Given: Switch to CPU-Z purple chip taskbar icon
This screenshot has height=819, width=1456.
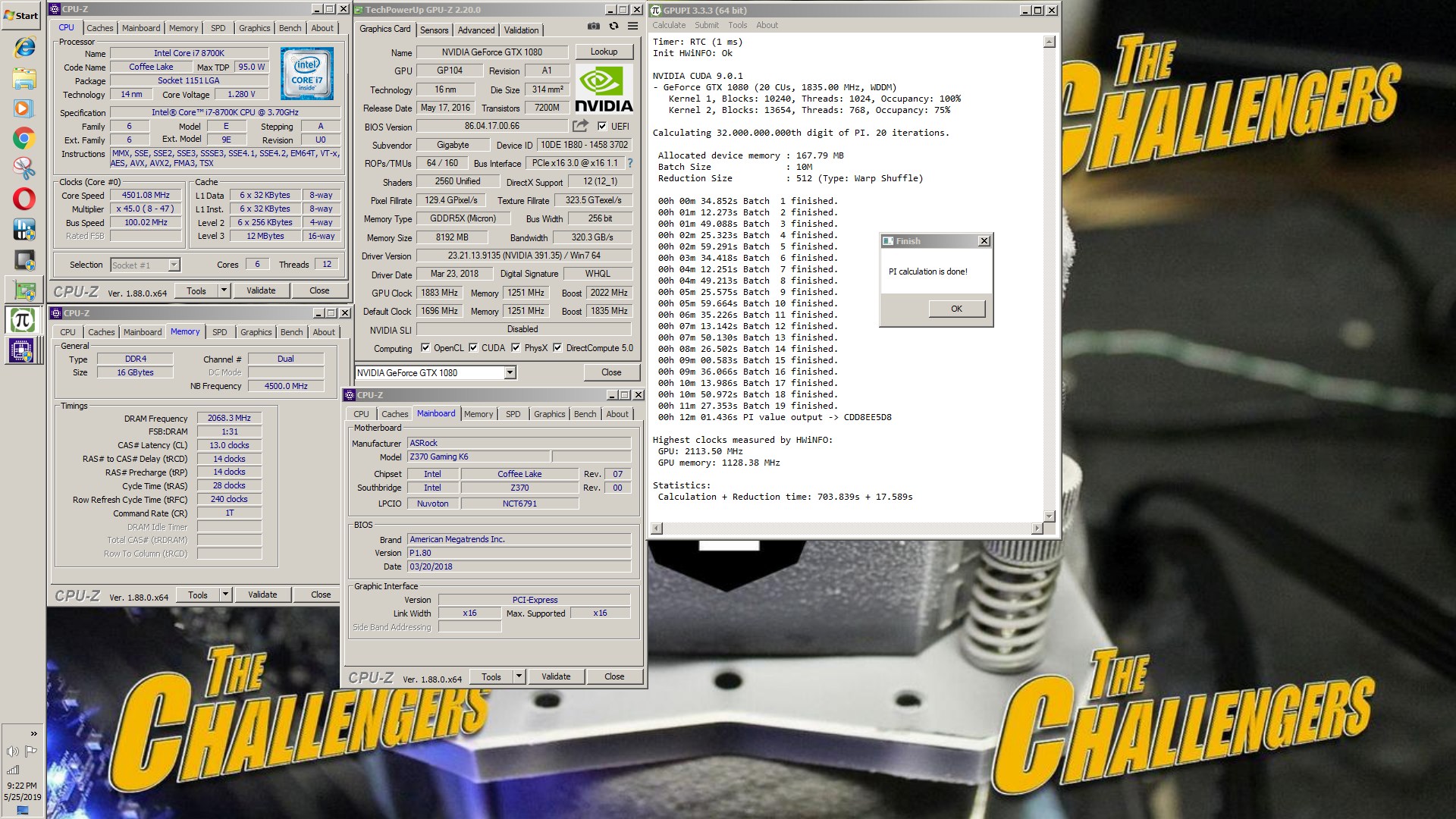Looking at the screenshot, I should [x=22, y=350].
